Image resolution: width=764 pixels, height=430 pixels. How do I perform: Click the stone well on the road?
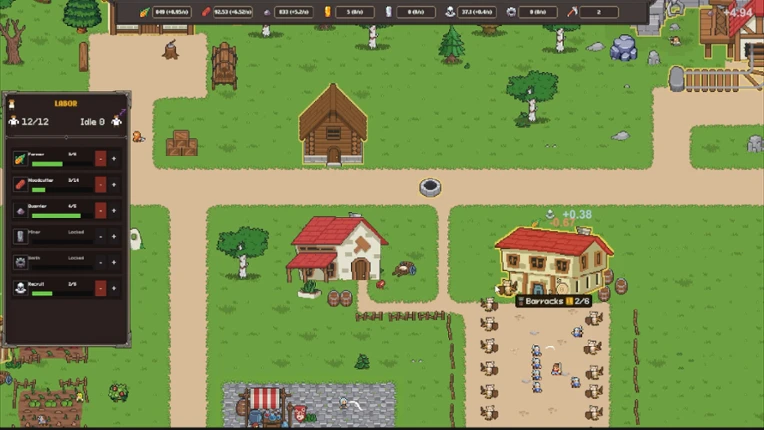[430, 187]
